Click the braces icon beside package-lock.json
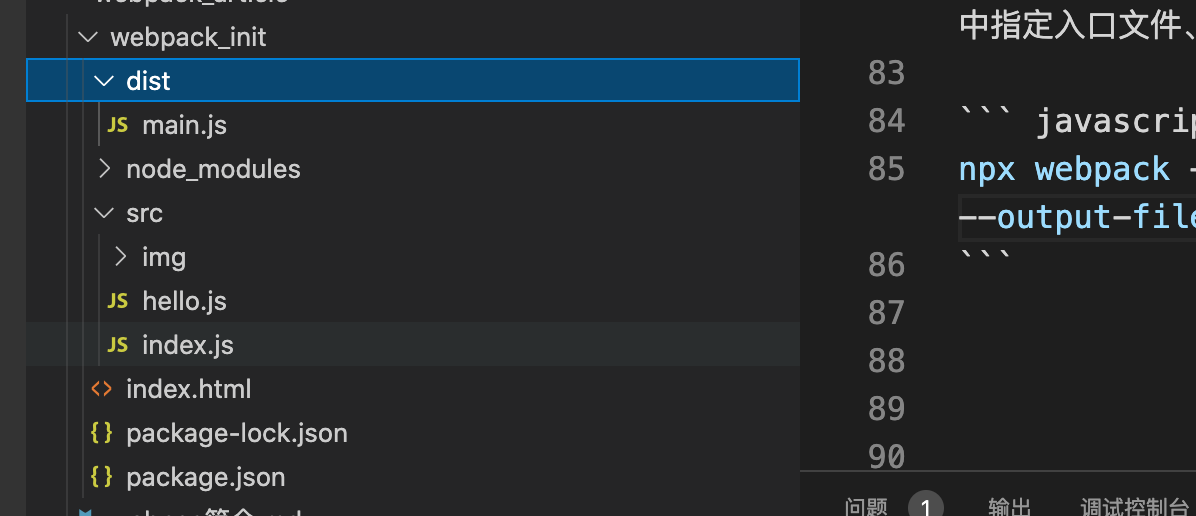This screenshot has width=1196, height=516. point(101,434)
